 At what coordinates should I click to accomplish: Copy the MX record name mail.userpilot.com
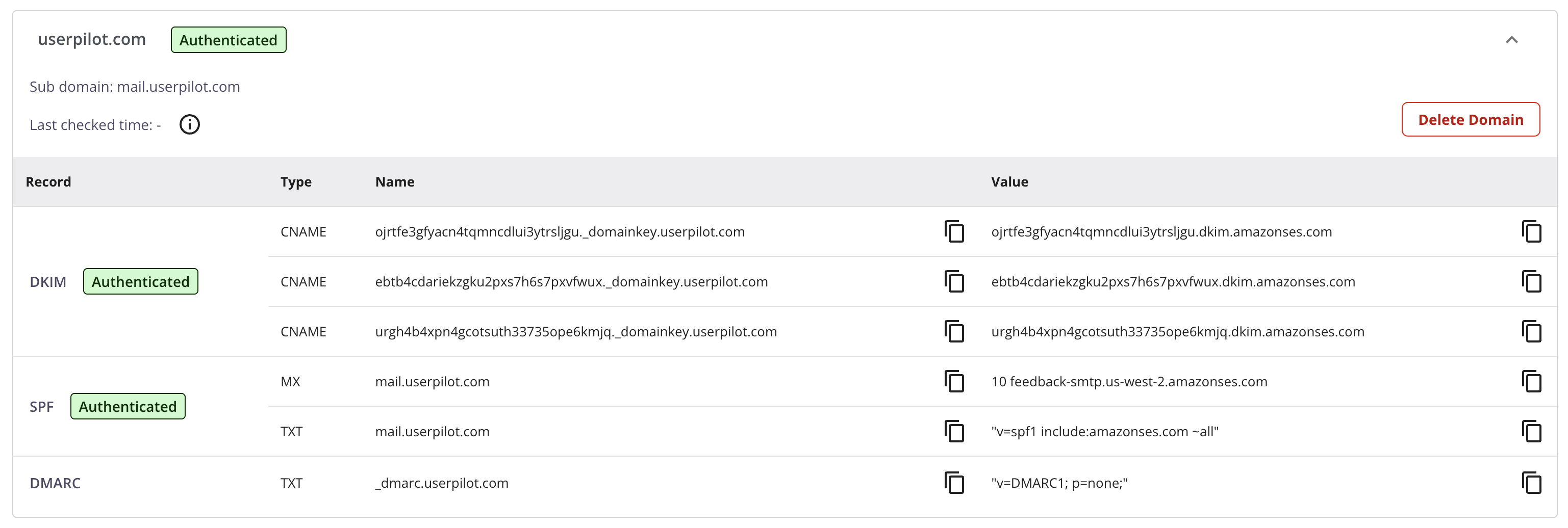[x=954, y=381]
